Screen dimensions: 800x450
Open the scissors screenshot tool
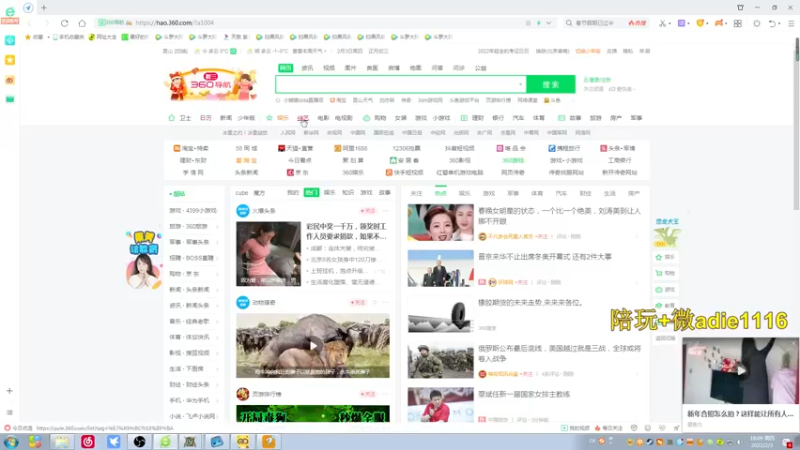[x=662, y=23]
